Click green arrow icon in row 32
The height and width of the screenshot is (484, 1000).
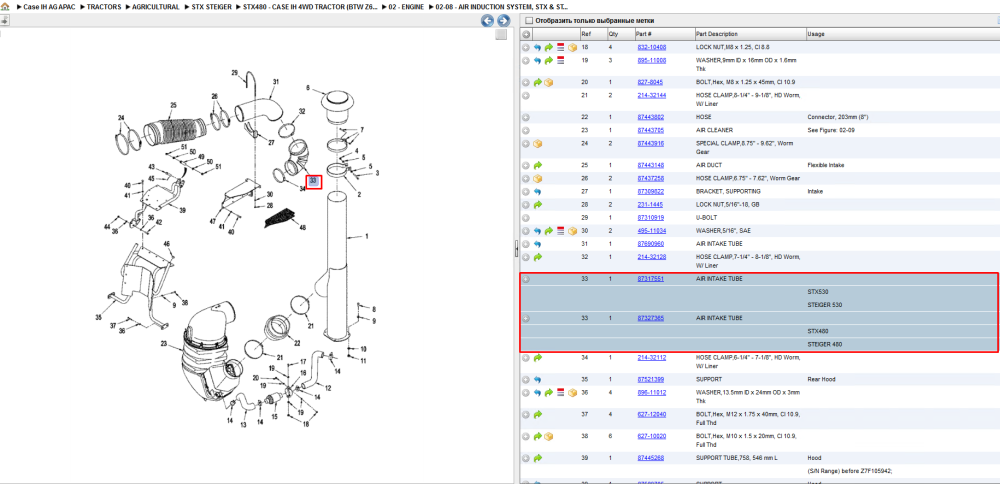click(537, 257)
